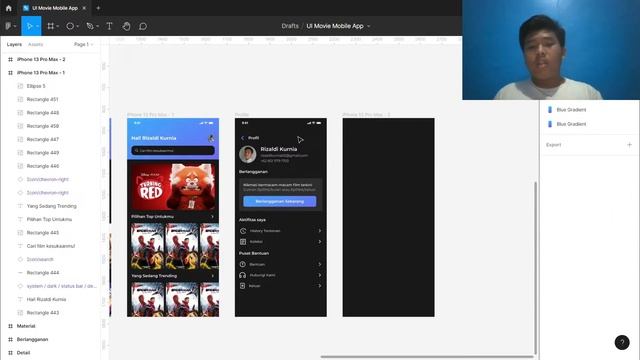The height and width of the screenshot is (360, 640).
Task: Open the shape tools dropdown arrow
Action: point(78,26)
